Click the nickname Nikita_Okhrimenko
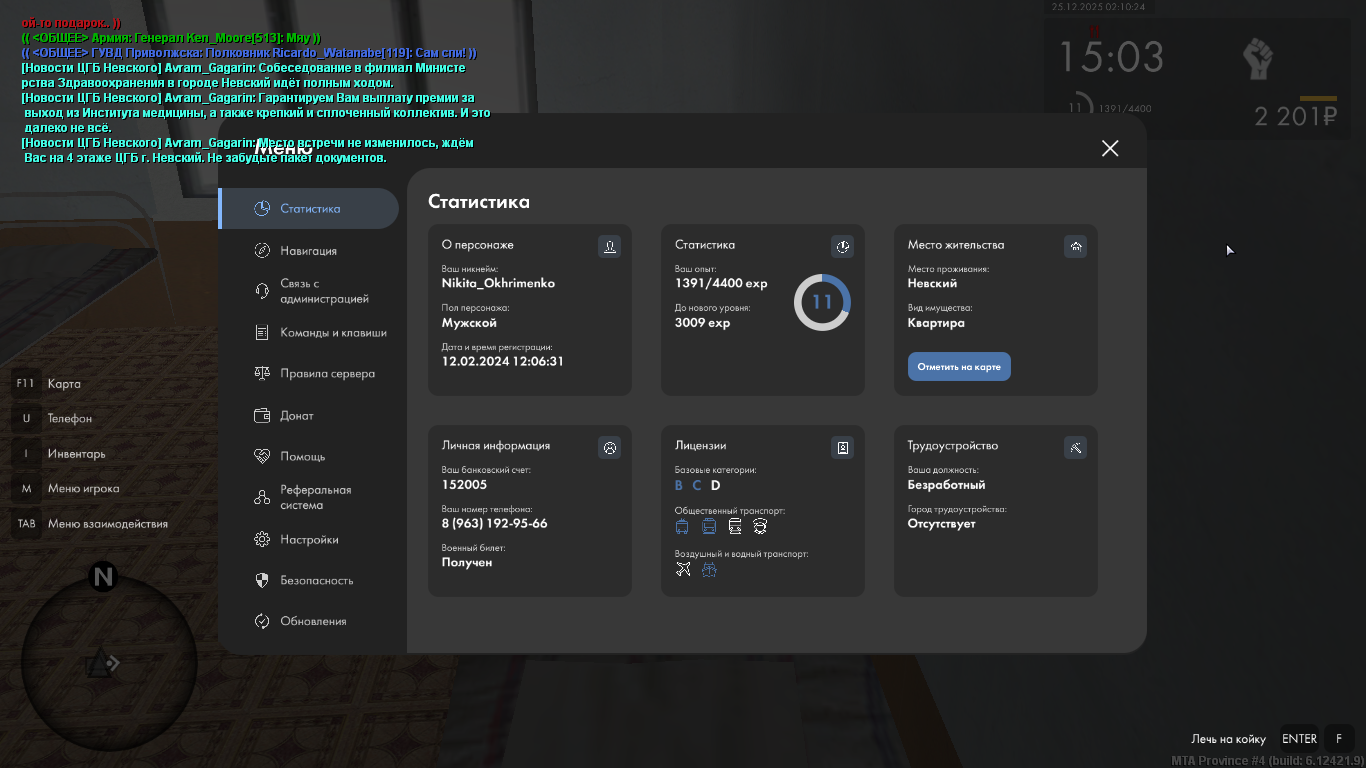This screenshot has height=768, width=1366. [x=498, y=283]
